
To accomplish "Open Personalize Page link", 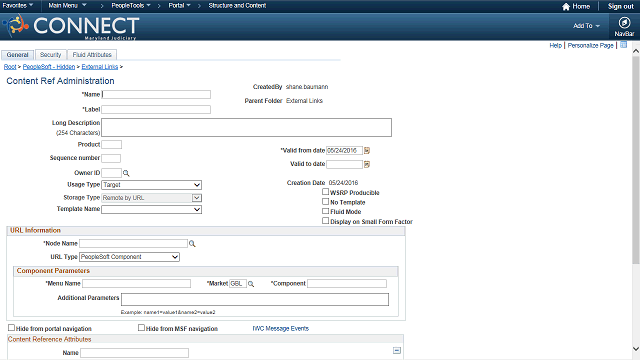I will (590, 45).
